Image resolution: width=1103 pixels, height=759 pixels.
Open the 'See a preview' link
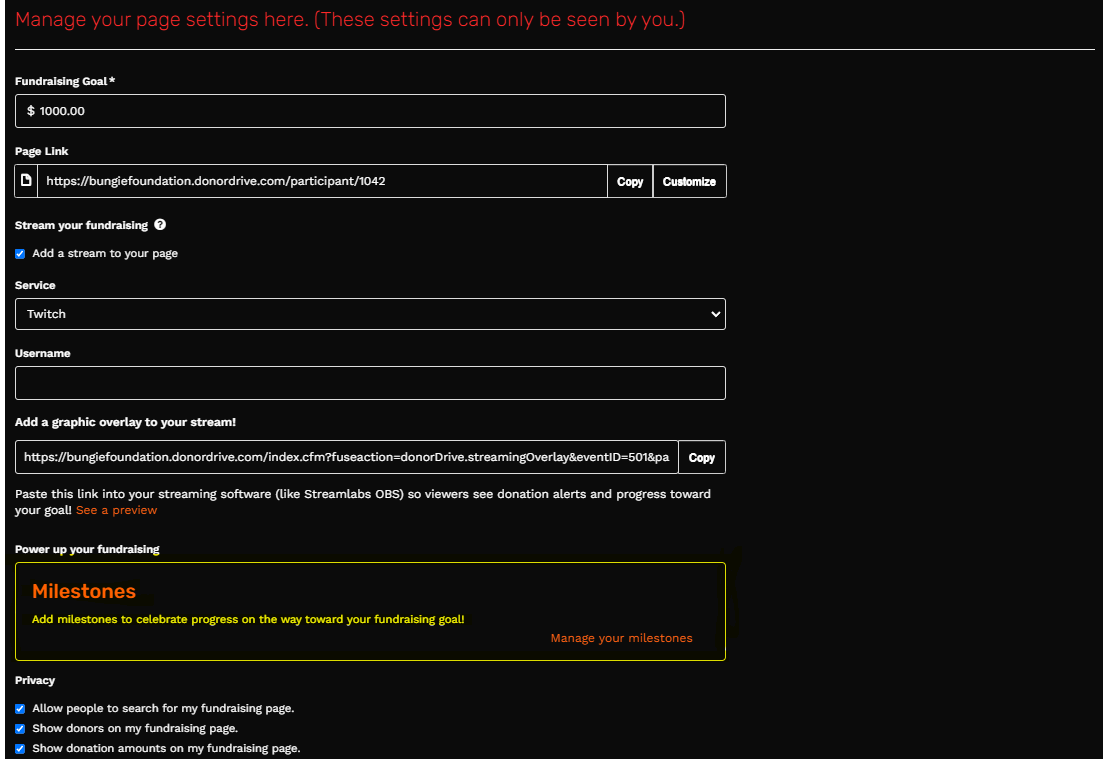click(x=116, y=510)
